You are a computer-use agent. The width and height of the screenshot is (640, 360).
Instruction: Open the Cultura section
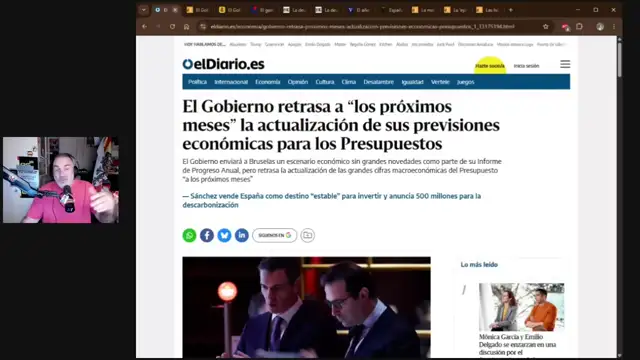324,82
